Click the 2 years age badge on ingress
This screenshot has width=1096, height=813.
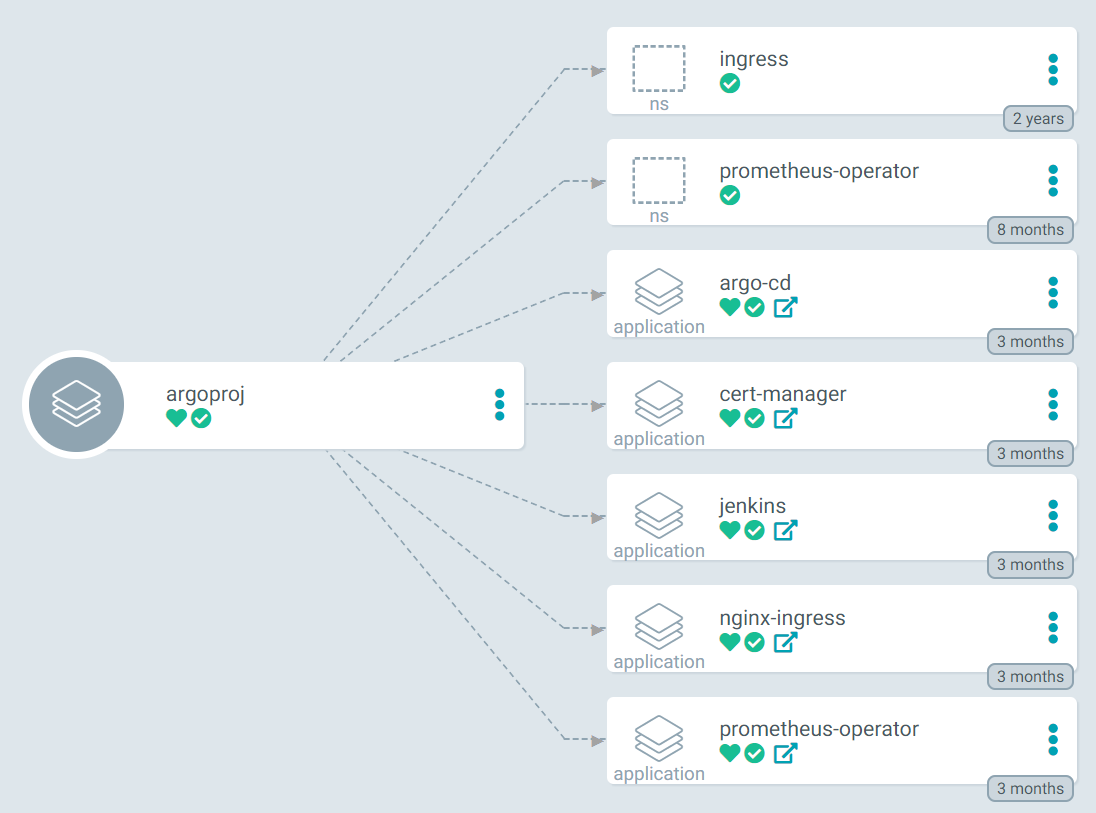[1038, 118]
